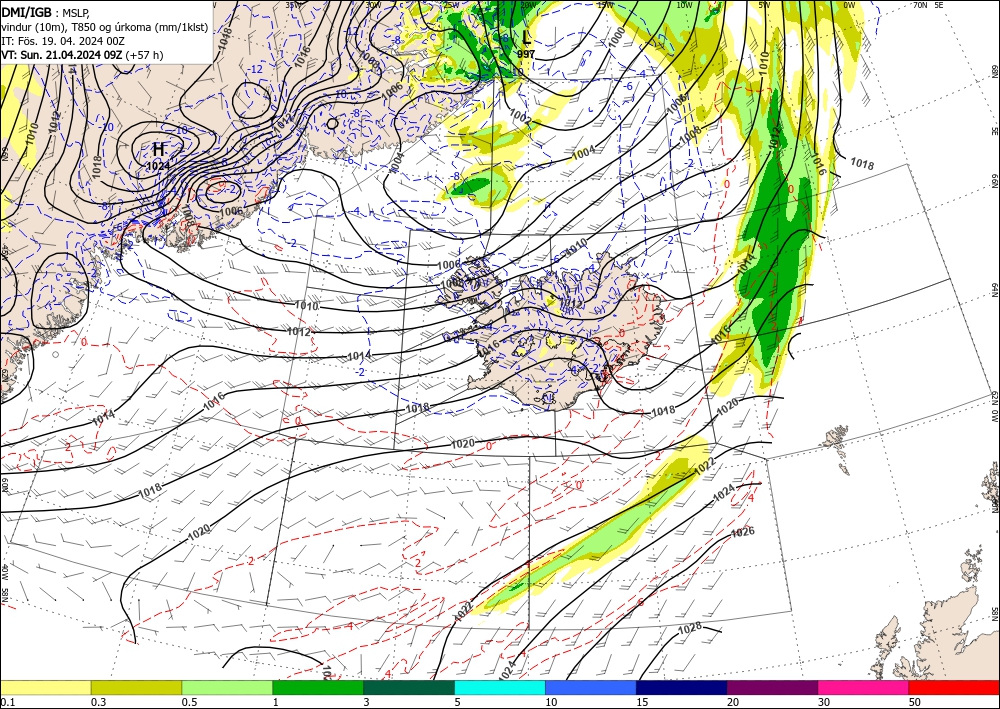Click the light green 0.5–1 legend band
Viewport: 1000px width, 709px height.
[x=227, y=687]
